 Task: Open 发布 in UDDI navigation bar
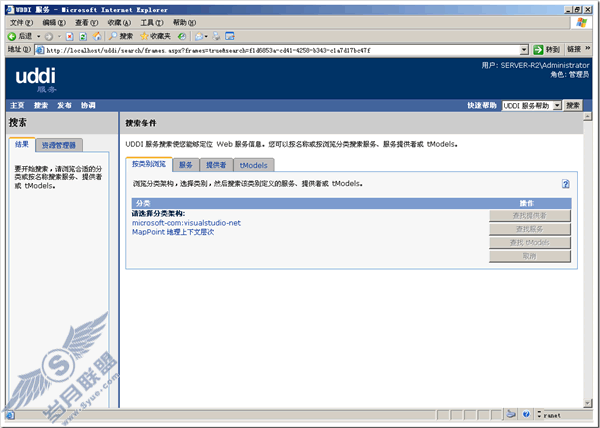coord(64,105)
